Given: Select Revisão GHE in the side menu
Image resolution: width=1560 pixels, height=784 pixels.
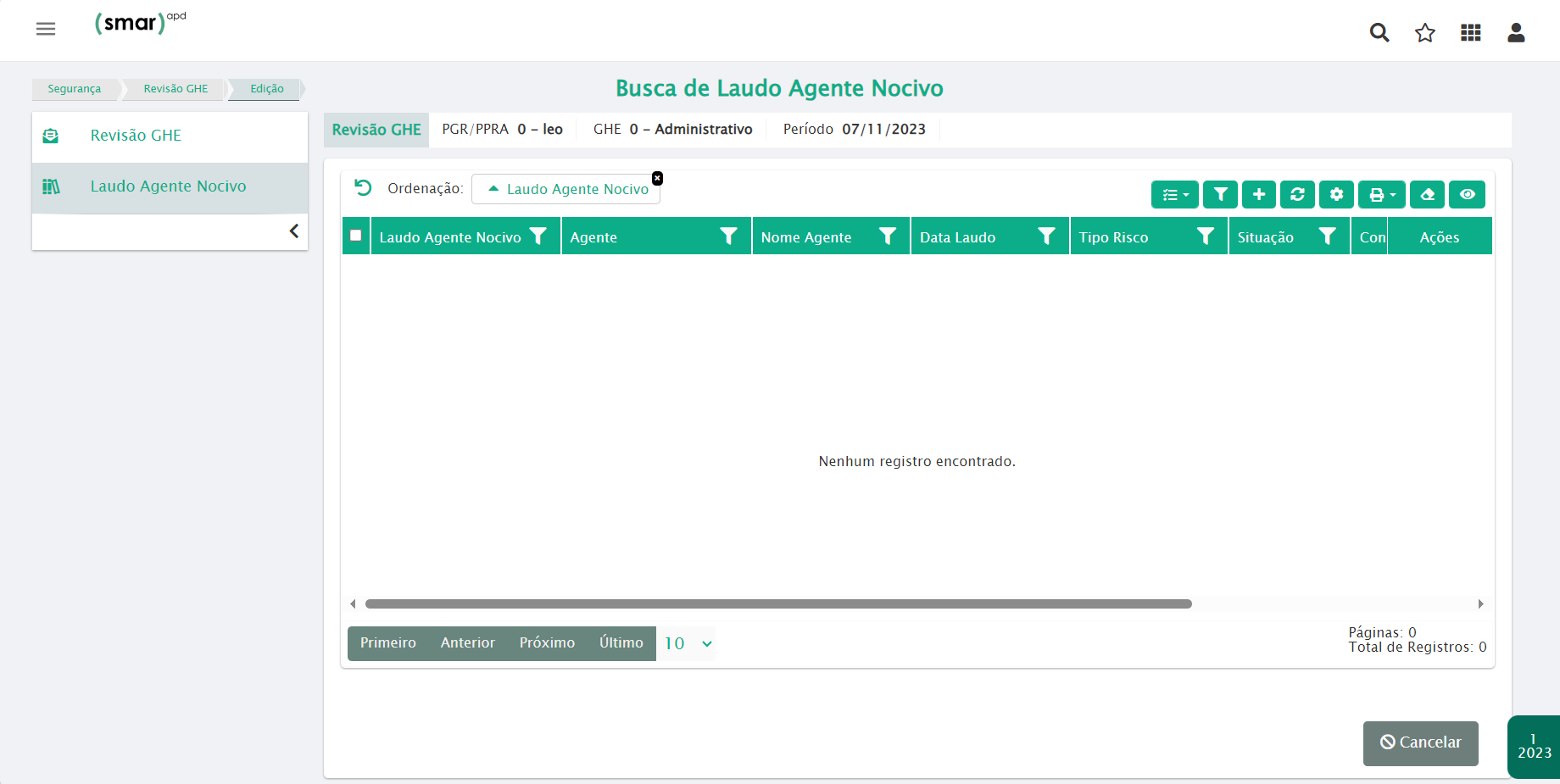Looking at the screenshot, I should tap(136, 136).
